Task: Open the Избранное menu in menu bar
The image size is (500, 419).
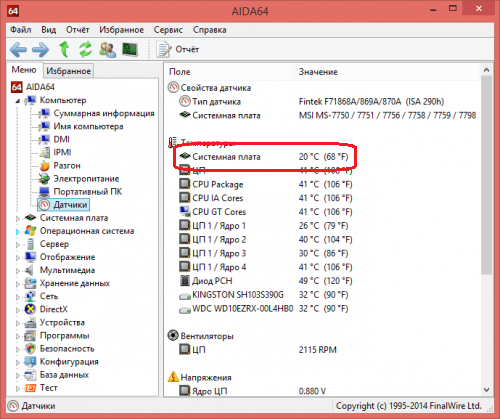Action: pyautogui.click(x=122, y=30)
